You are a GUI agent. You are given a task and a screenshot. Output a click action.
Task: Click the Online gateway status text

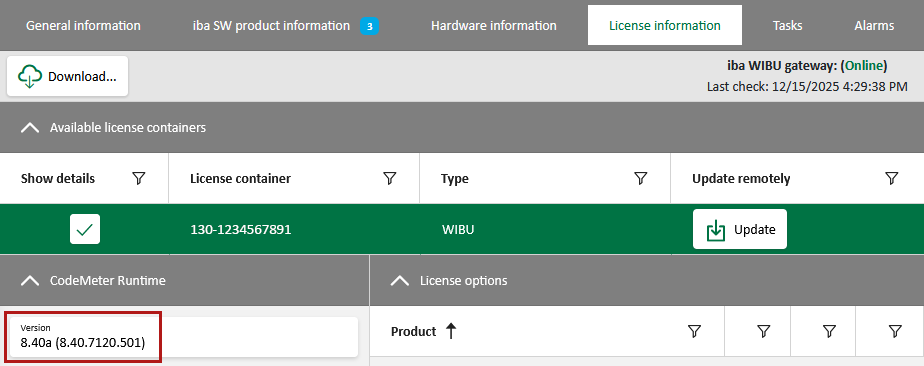coord(864,65)
